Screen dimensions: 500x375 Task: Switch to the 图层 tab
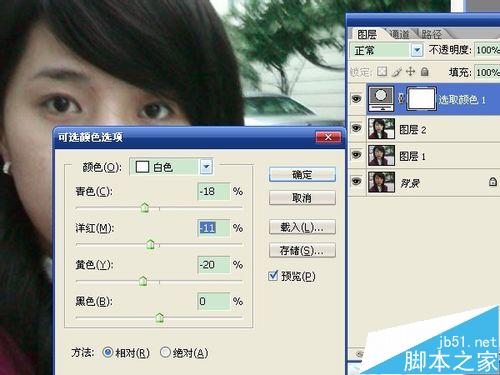pyautogui.click(x=367, y=34)
